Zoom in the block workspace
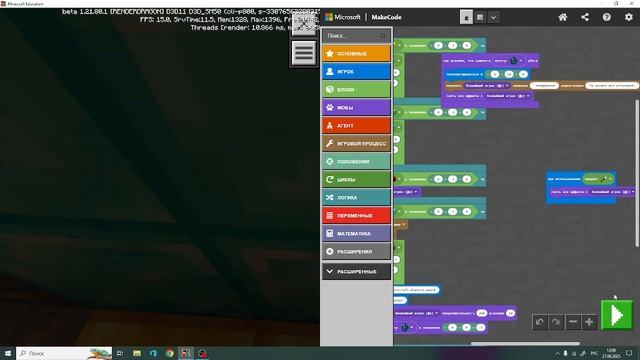The width and height of the screenshot is (640, 360). coord(589,322)
